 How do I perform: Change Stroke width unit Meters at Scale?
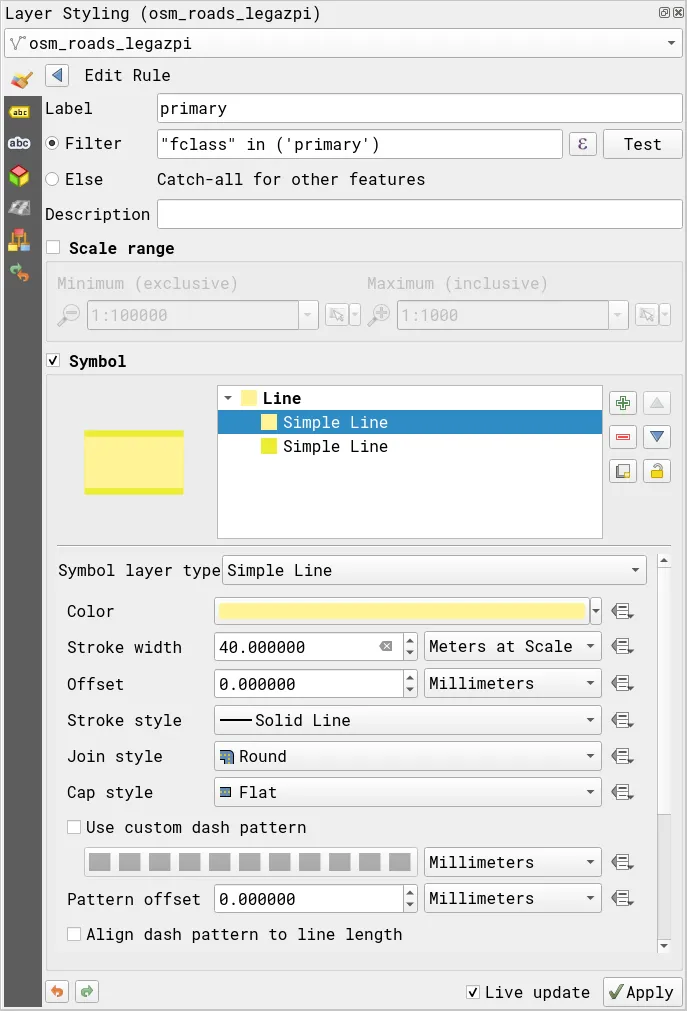click(513, 647)
